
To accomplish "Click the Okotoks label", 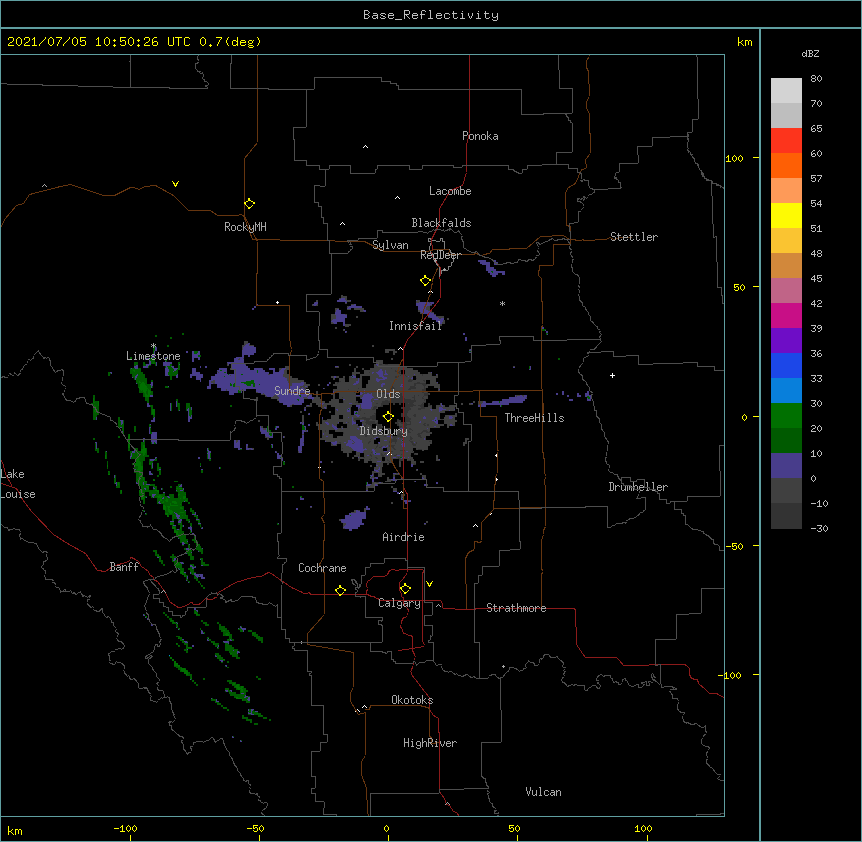I will pos(412,700).
